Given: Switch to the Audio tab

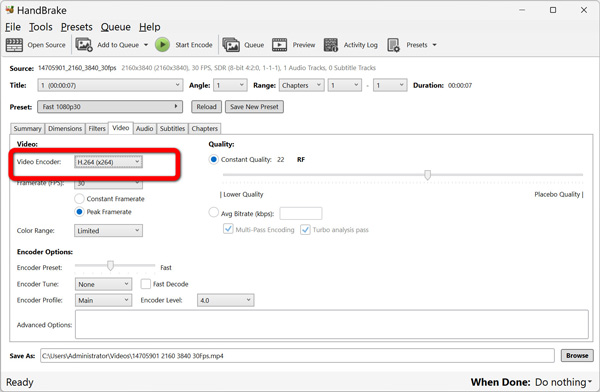Looking at the screenshot, I should coord(144,129).
